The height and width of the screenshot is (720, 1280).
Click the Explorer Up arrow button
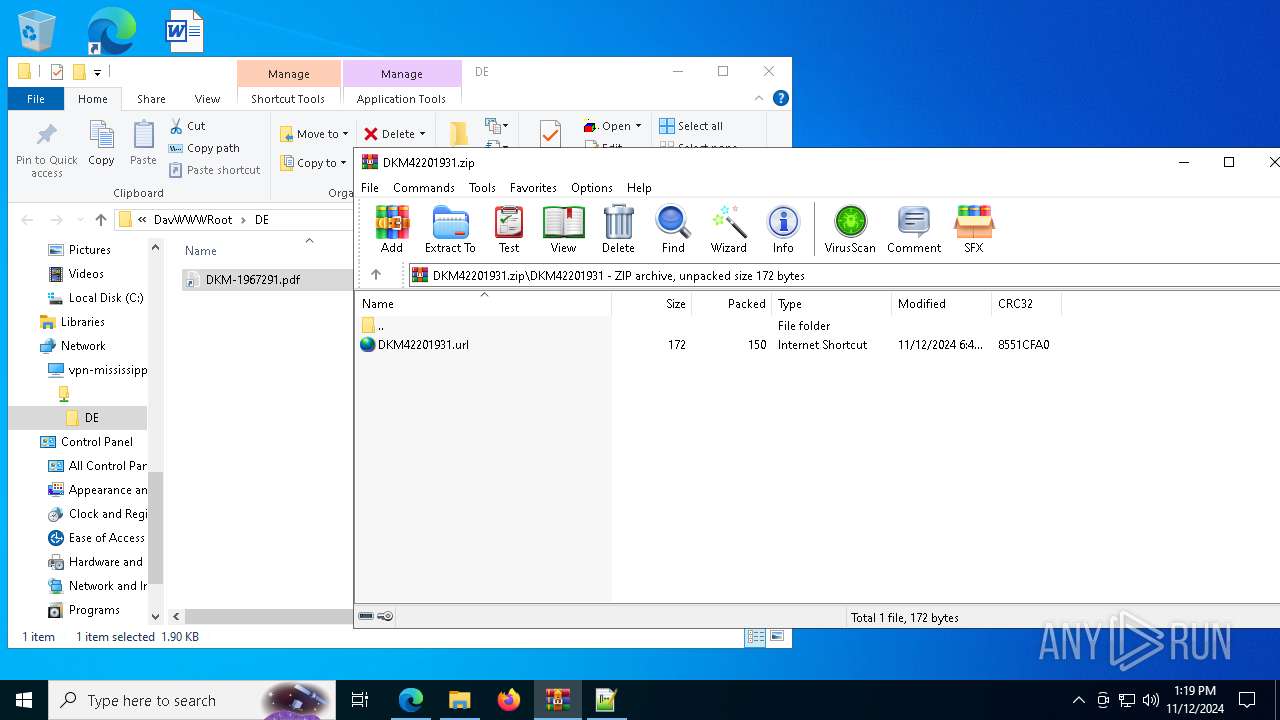[x=100, y=220]
